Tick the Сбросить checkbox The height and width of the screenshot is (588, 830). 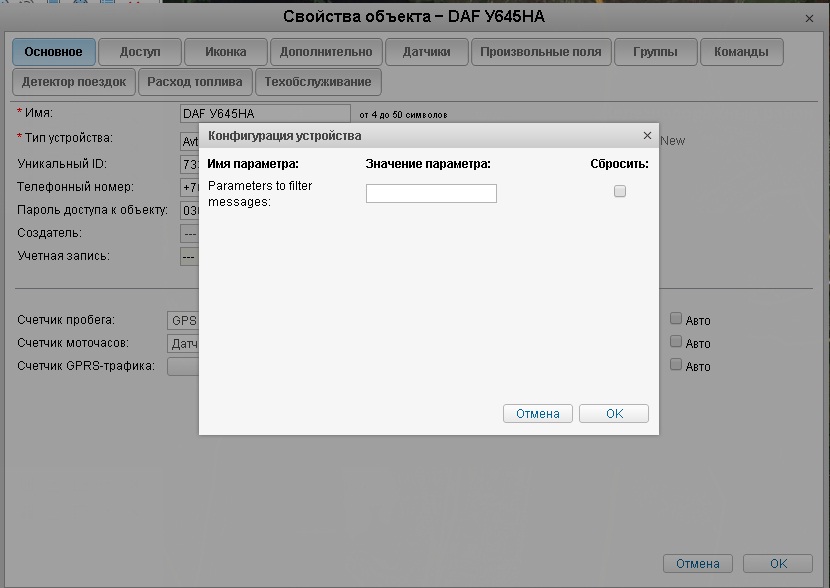(x=620, y=191)
